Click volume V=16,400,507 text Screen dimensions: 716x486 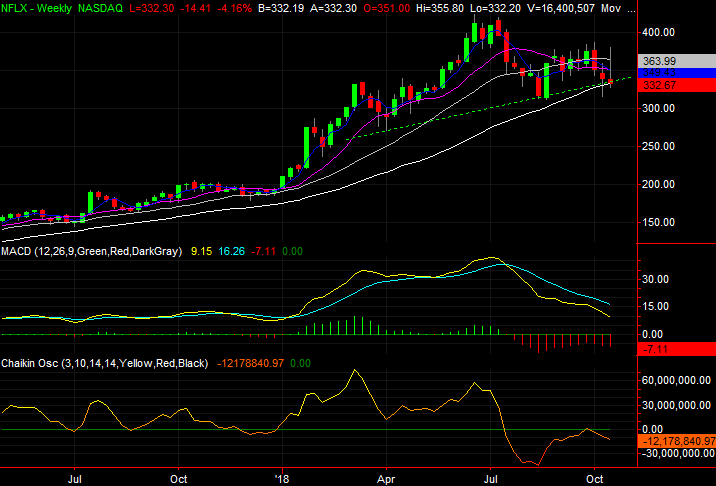click(560, 8)
